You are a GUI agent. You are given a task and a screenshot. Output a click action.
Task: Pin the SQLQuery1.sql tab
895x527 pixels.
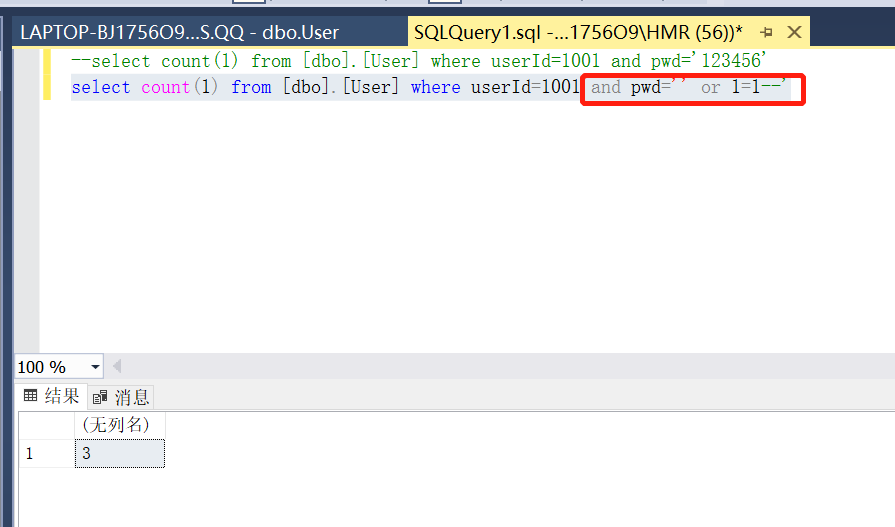[767, 33]
